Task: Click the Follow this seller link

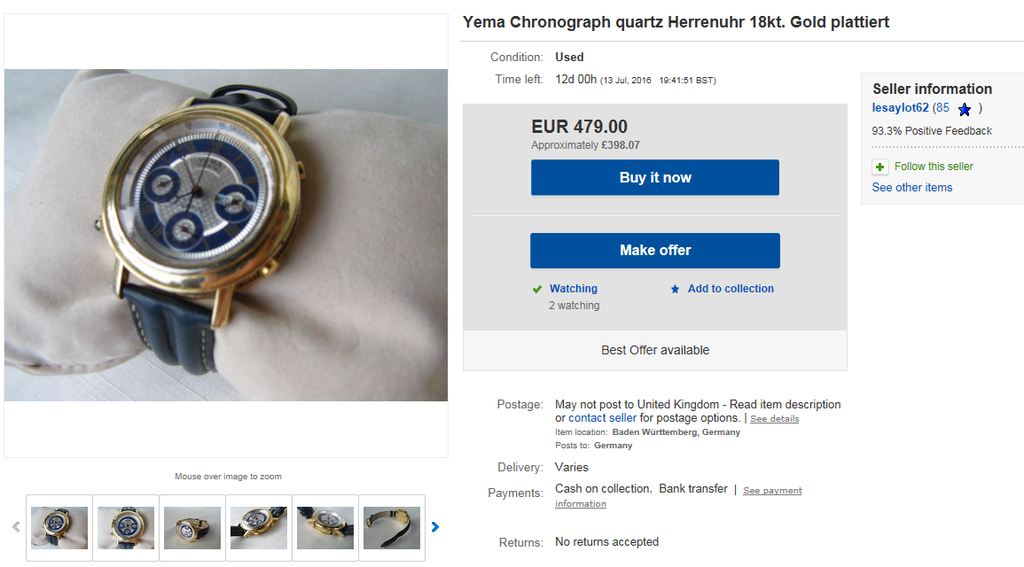Action: pyautogui.click(x=933, y=167)
